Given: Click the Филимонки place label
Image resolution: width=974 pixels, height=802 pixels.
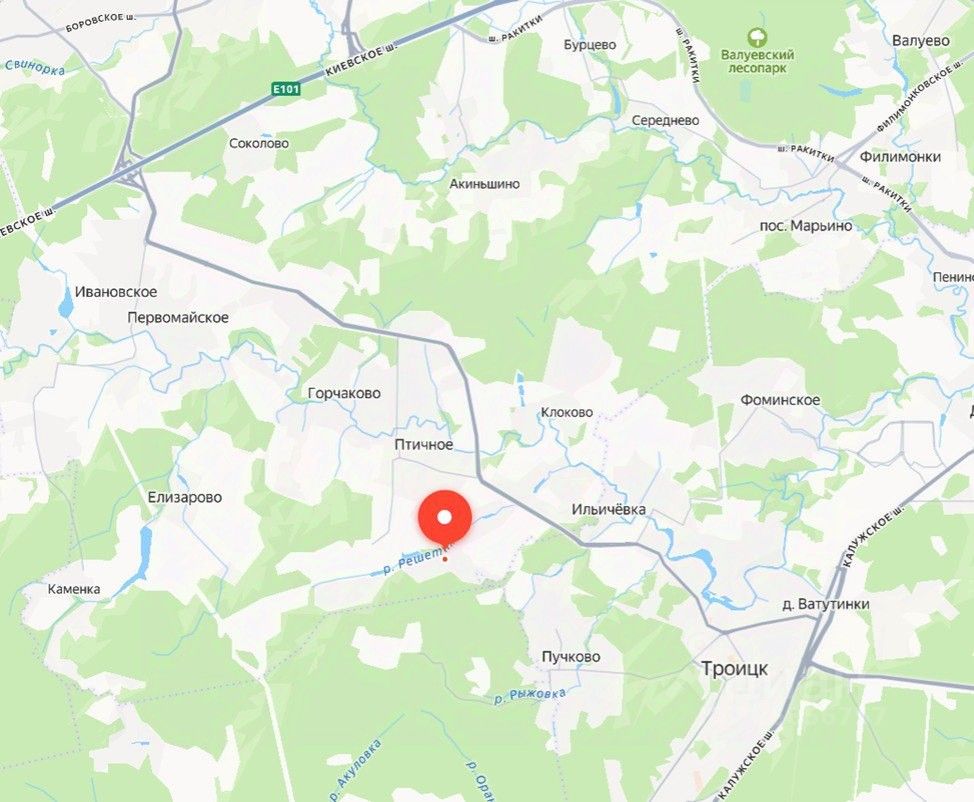Looking at the screenshot, I should coord(900,157).
